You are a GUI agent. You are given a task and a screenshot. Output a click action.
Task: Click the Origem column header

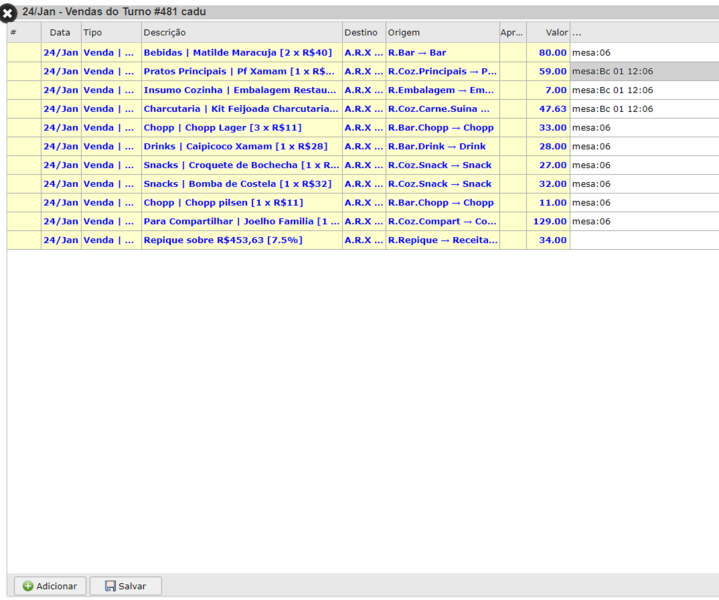point(442,33)
